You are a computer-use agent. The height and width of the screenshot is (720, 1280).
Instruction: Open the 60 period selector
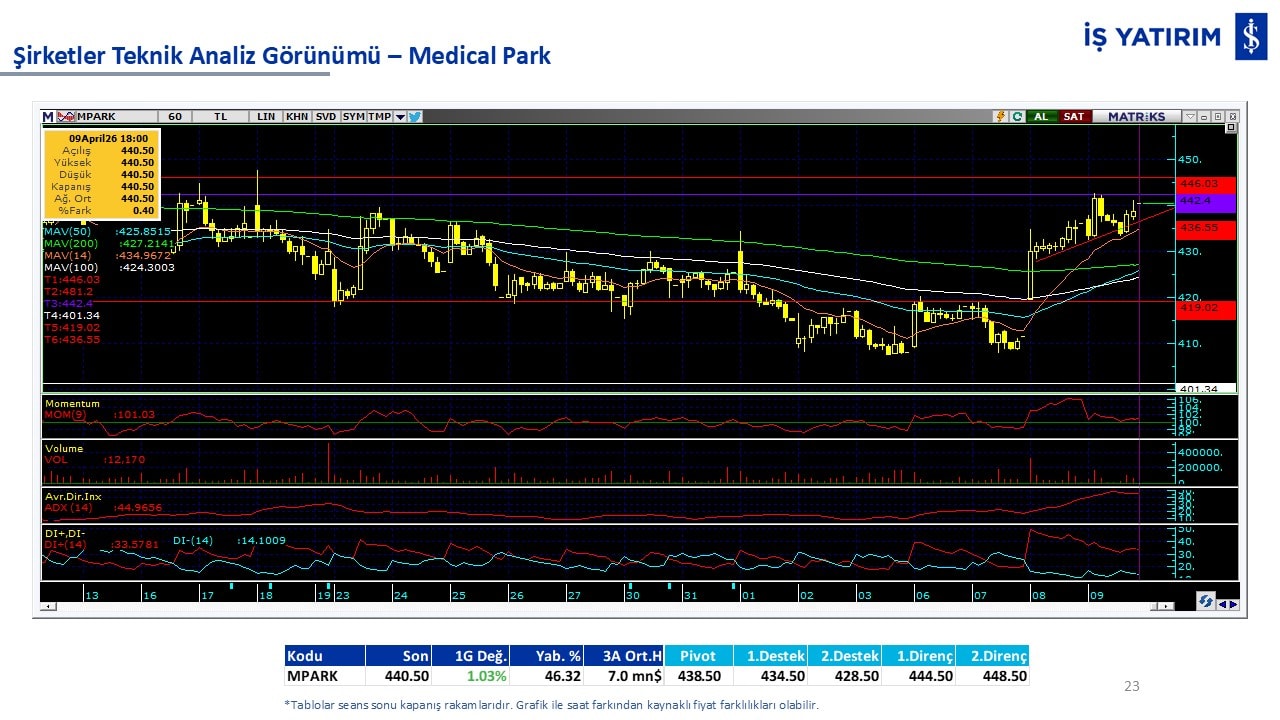pyautogui.click(x=175, y=117)
